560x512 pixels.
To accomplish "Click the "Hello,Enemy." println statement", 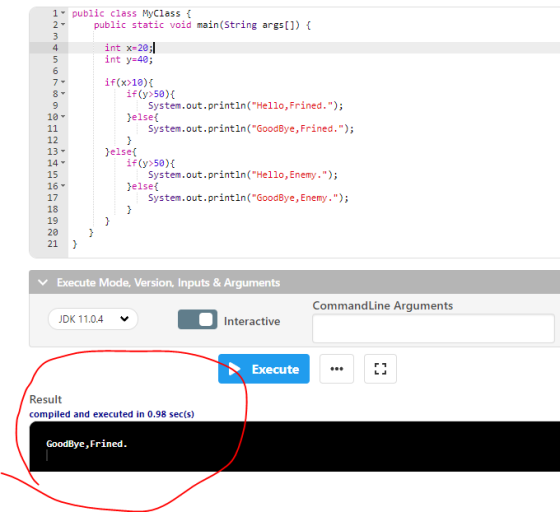I will click(x=243, y=175).
